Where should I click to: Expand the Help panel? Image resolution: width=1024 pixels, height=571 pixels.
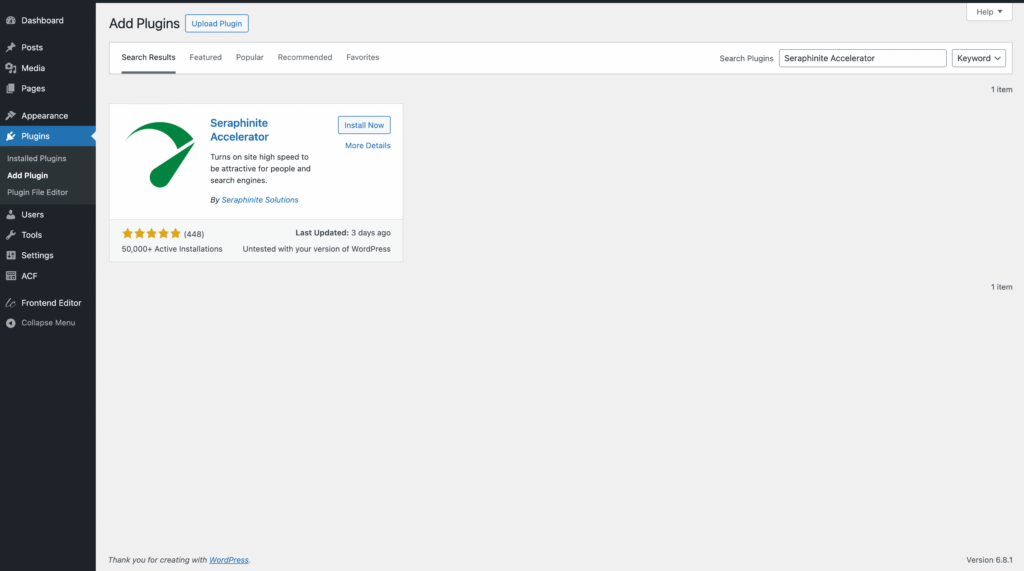[989, 12]
